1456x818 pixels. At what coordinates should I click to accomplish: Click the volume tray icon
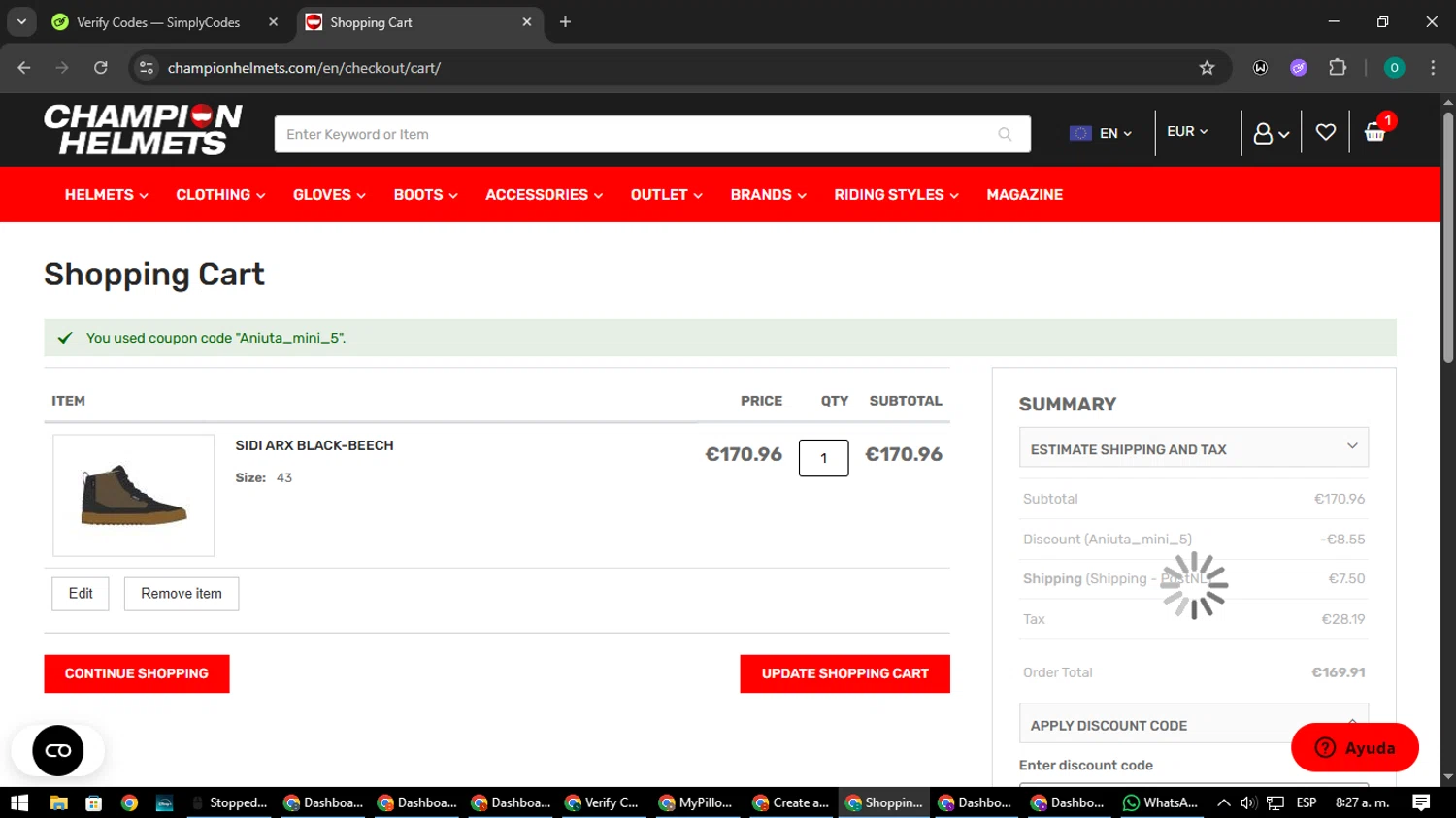[x=1249, y=802]
